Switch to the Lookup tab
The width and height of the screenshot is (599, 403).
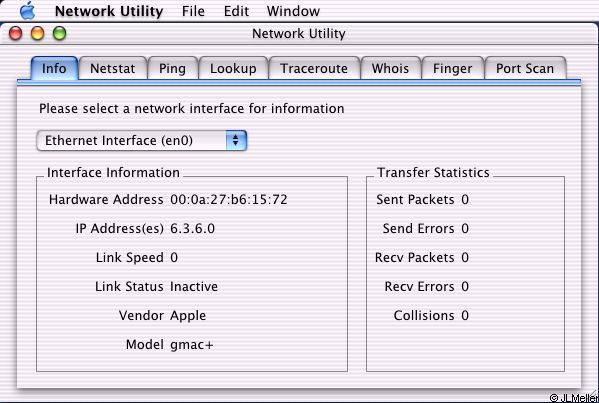pos(233,68)
